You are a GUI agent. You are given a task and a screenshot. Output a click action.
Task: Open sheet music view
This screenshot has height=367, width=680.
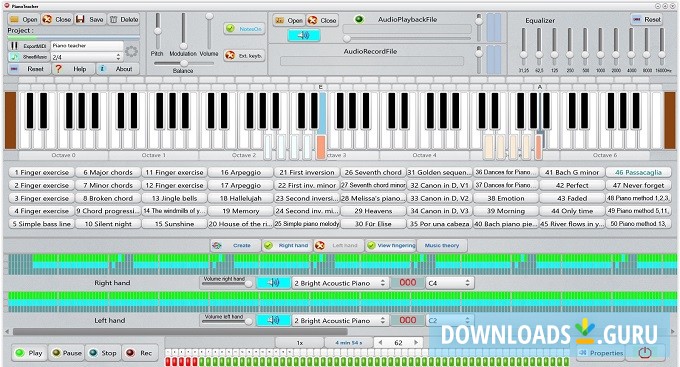pos(29,57)
